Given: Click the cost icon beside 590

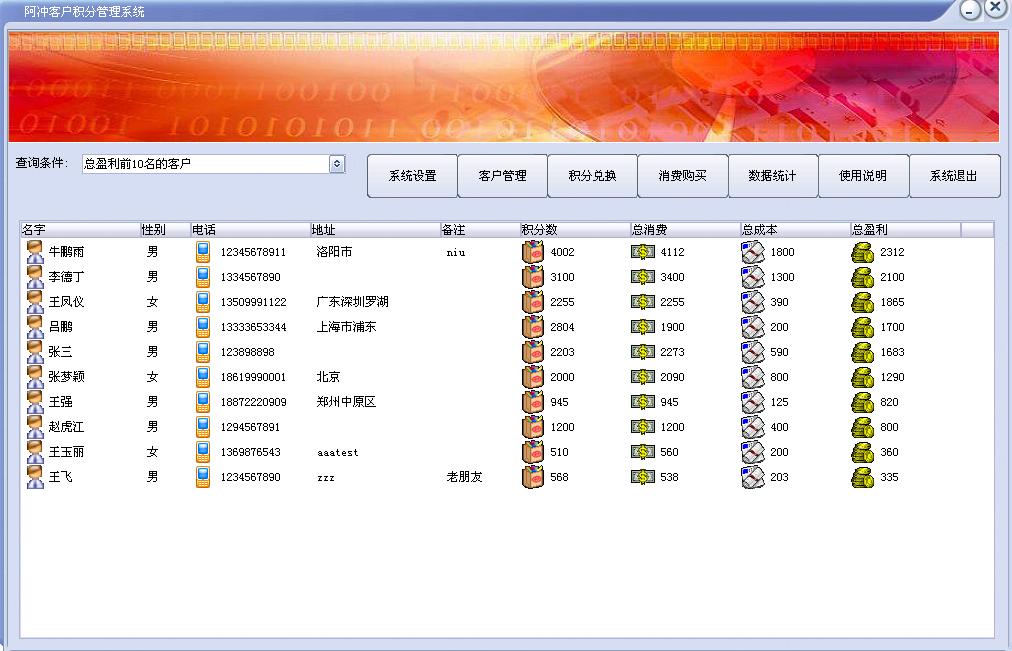Looking at the screenshot, I should pyautogui.click(x=752, y=352).
